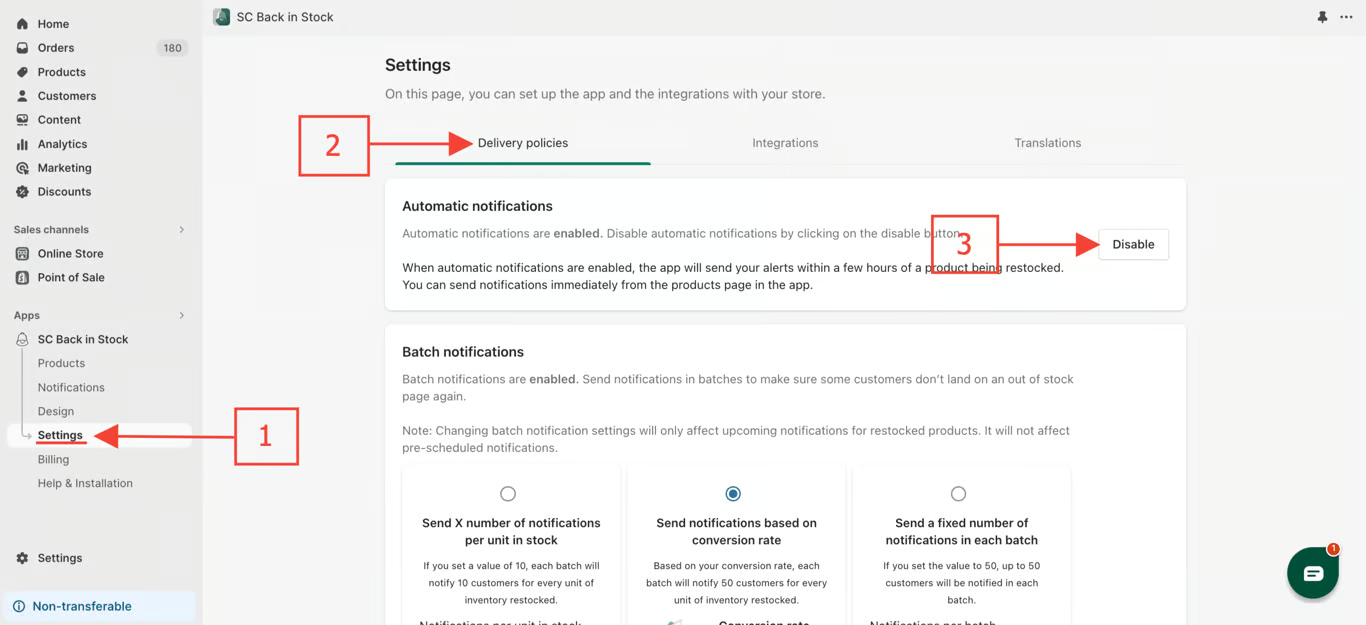Click the 'Automatic notifications' heading
The image size is (1366, 625).
[x=477, y=206]
